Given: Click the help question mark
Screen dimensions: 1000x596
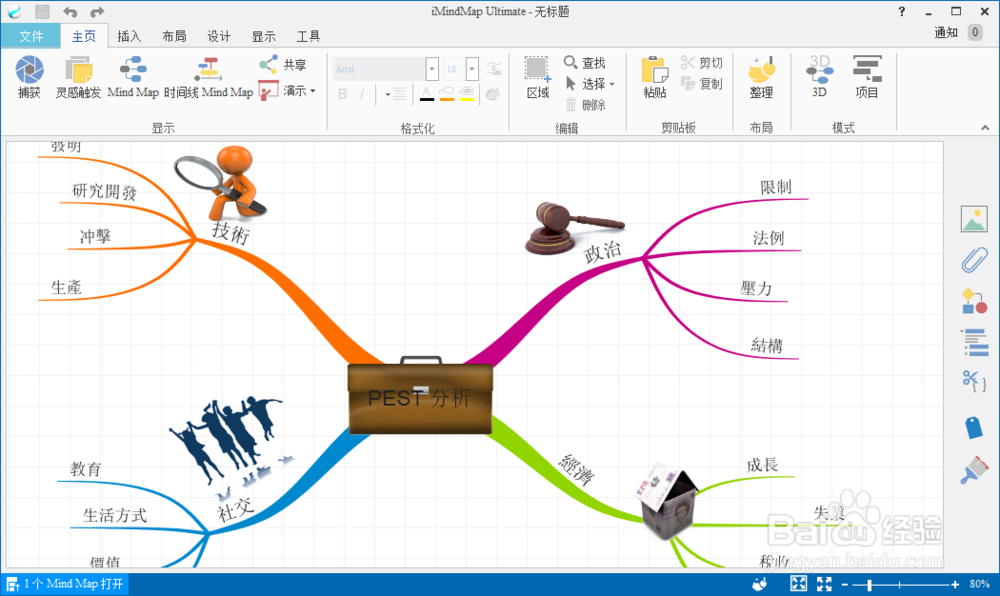Looking at the screenshot, I should 902,11.
